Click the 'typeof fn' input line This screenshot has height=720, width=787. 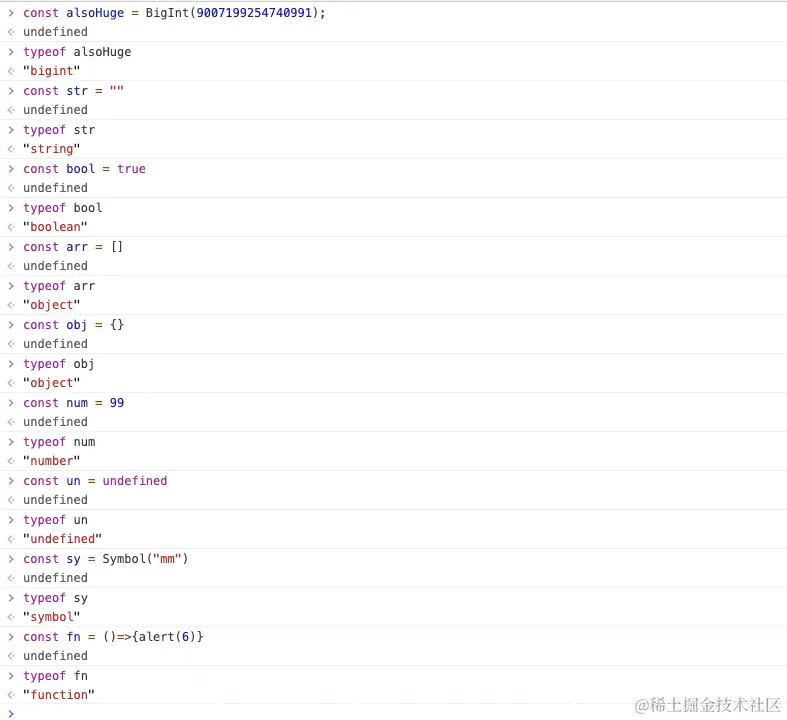(55, 676)
